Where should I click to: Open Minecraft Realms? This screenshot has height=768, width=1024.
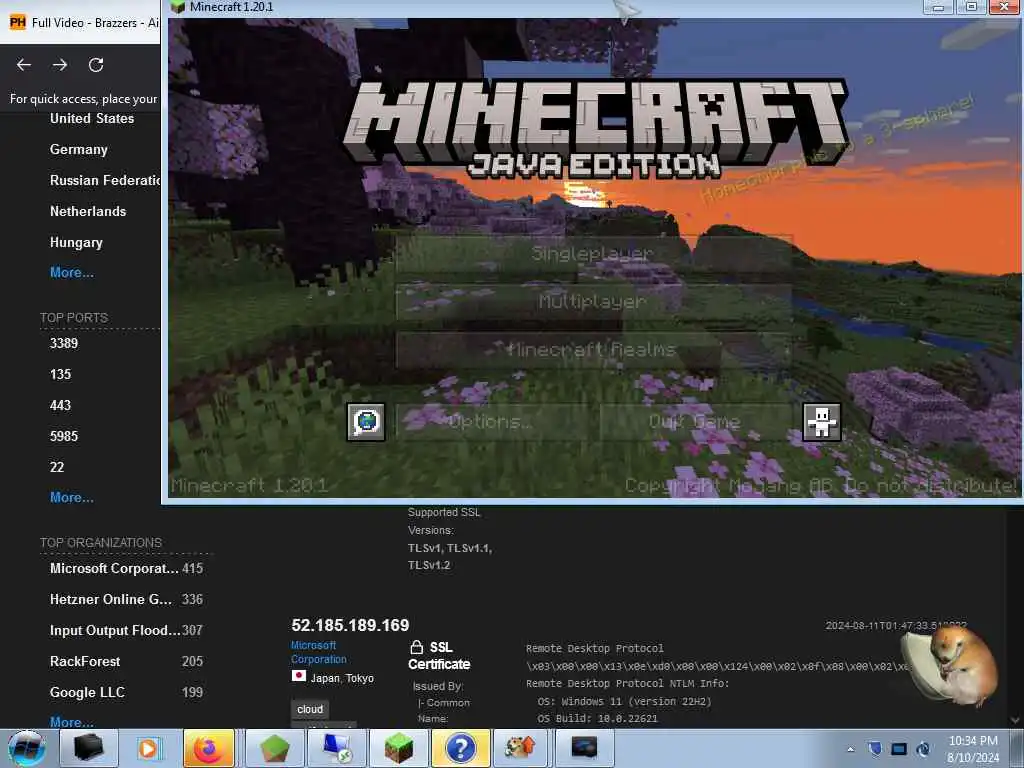pyautogui.click(x=594, y=350)
